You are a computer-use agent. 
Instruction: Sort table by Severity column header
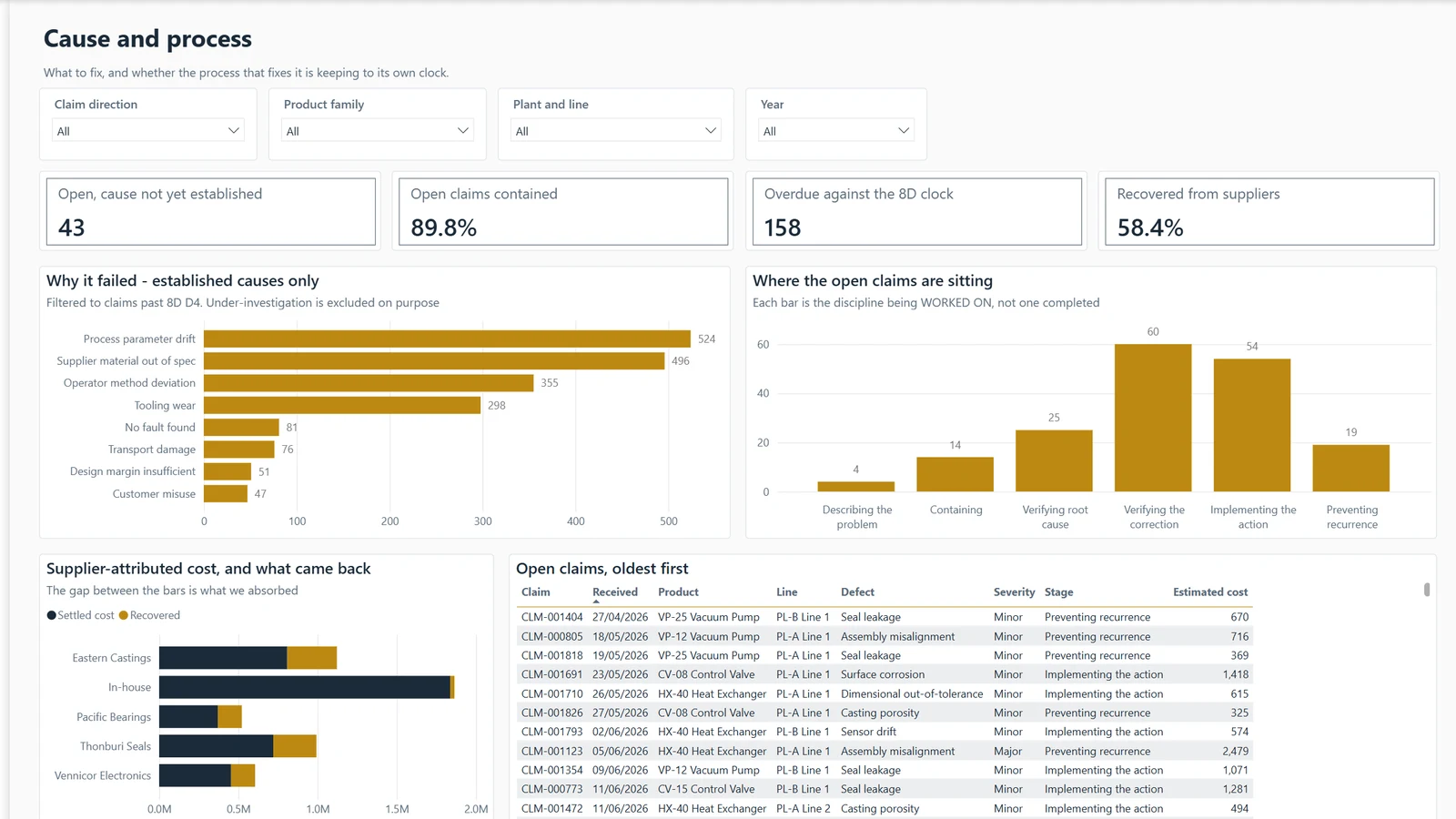pyautogui.click(x=1014, y=592)
